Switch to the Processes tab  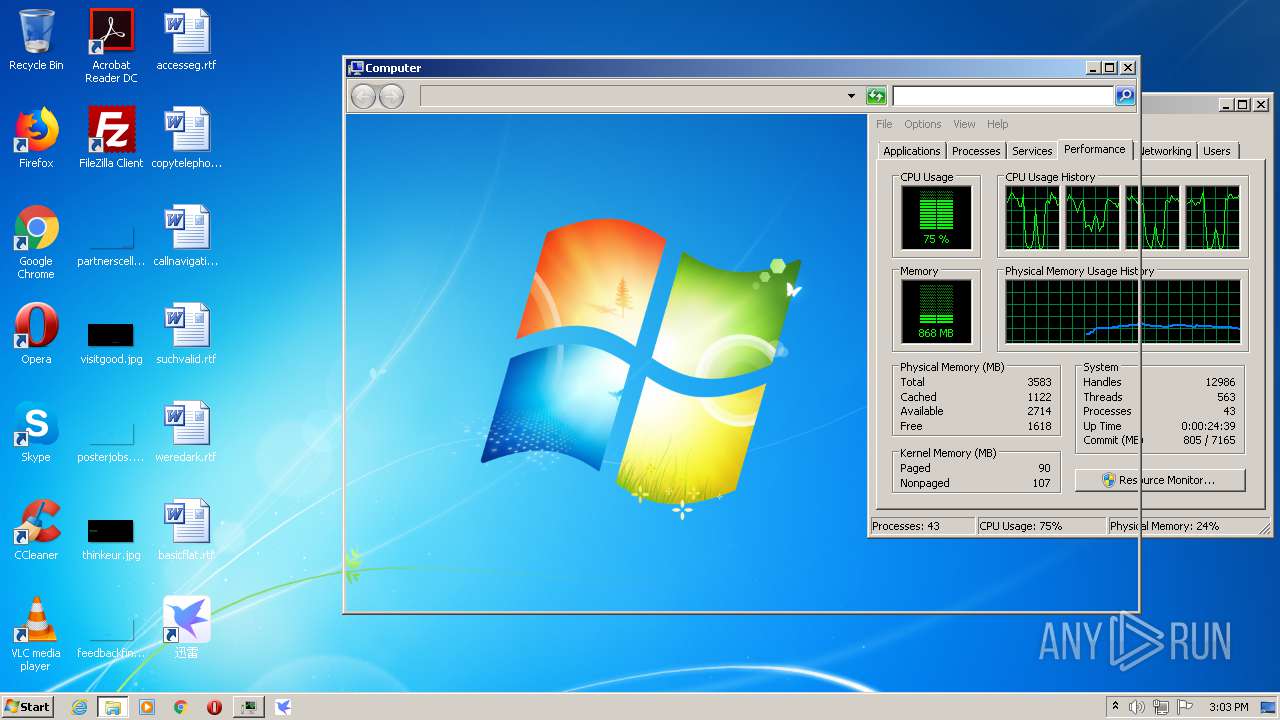point(976,151)
